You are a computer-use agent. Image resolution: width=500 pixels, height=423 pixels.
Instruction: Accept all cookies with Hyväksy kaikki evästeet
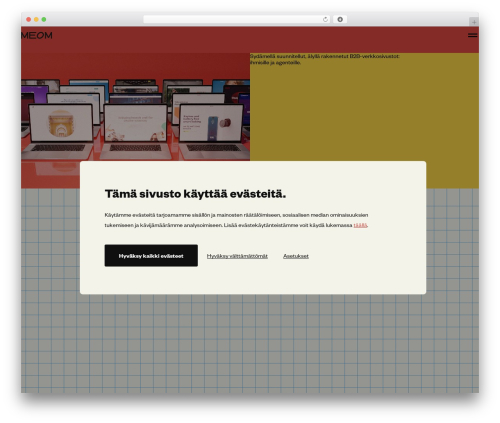[151, 256]
